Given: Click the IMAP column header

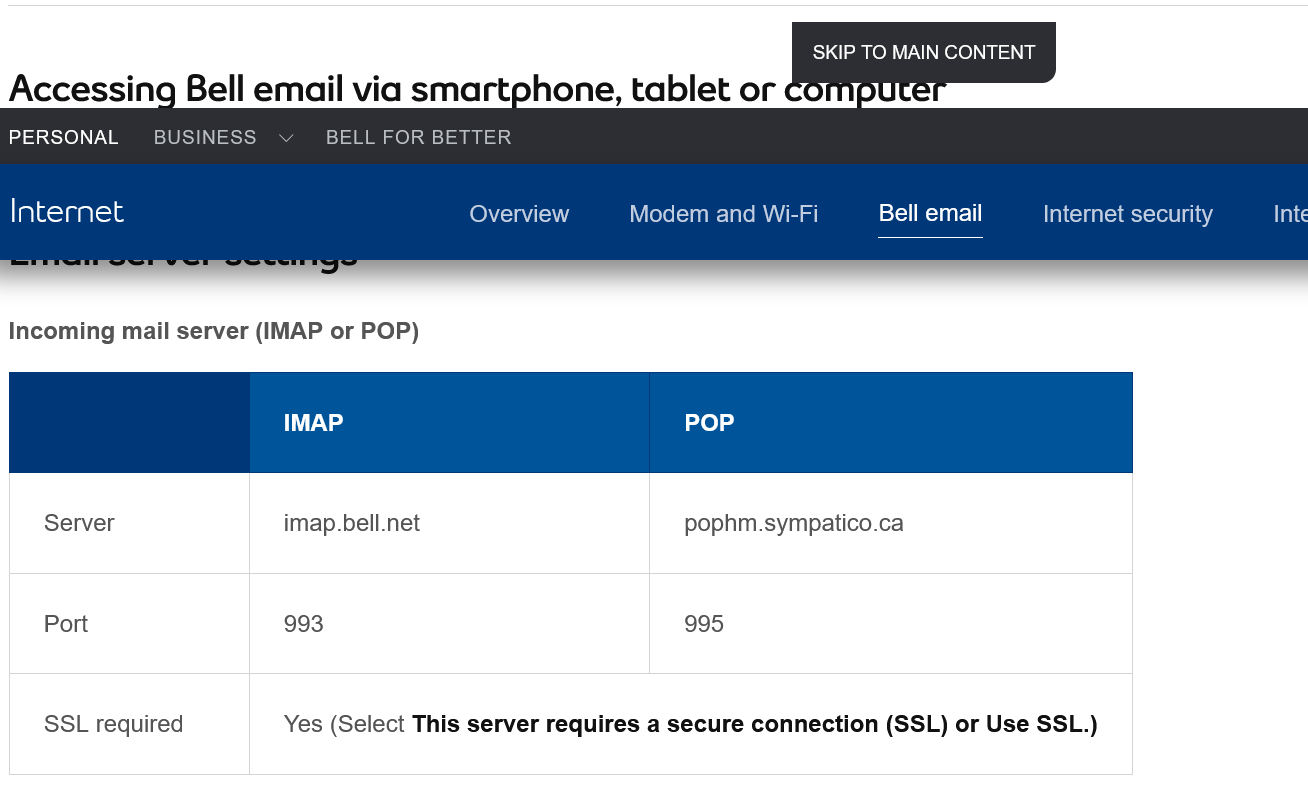Looking at the screenshot, I should click(313, 423).
